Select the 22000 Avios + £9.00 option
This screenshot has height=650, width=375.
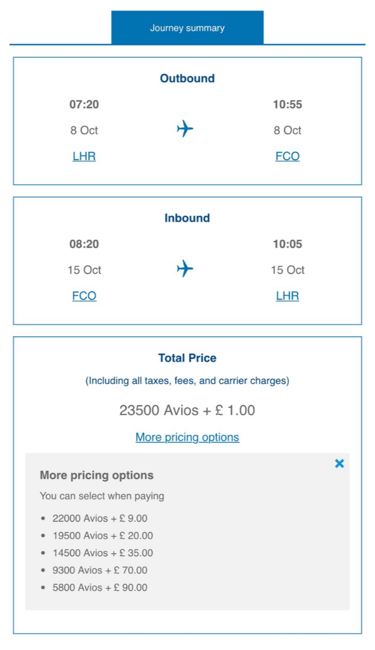tap(100, 518)
